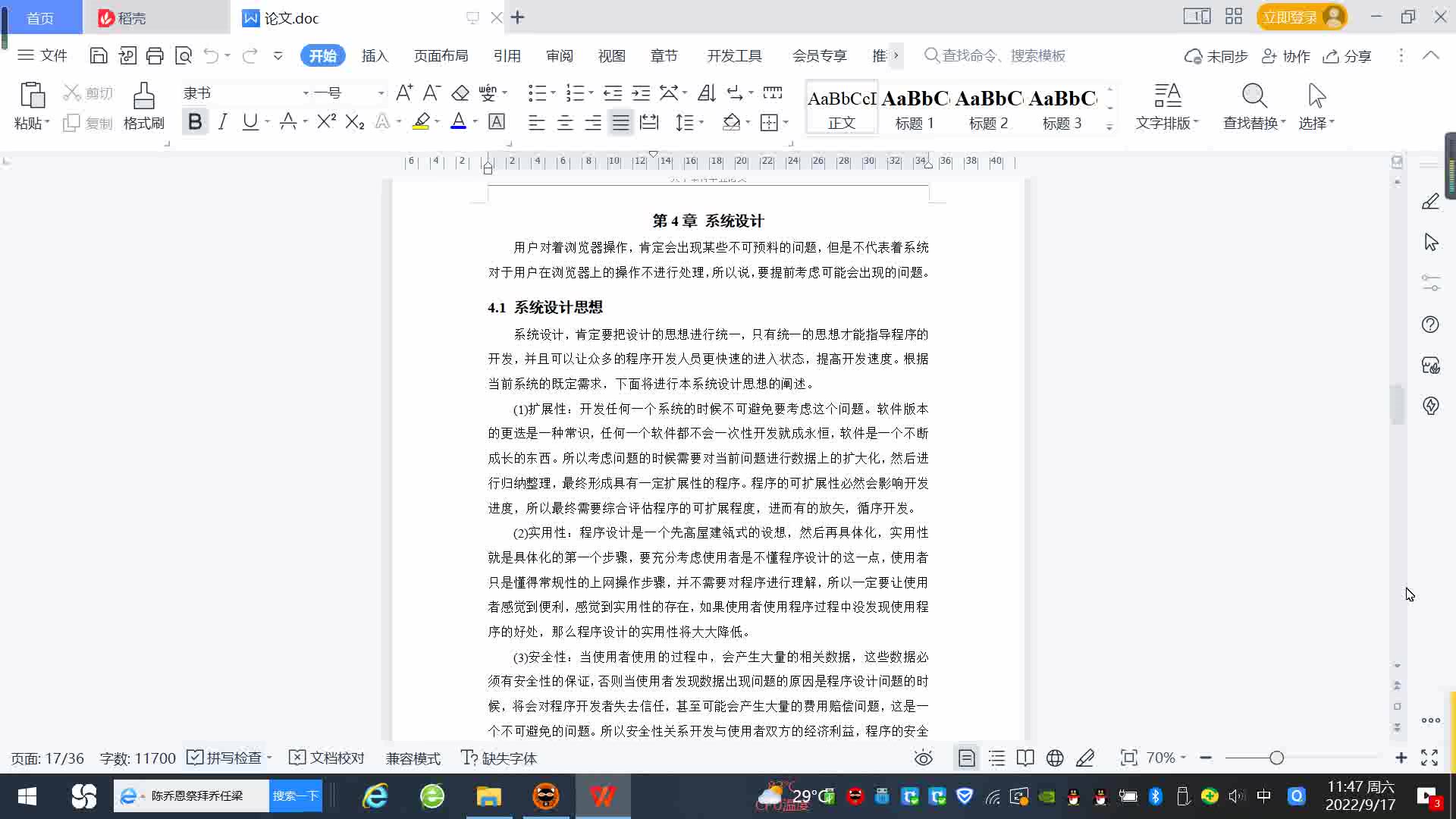Click the clear formatting eraser icon
Screen dimensions: 1456x819
(460, 93)
